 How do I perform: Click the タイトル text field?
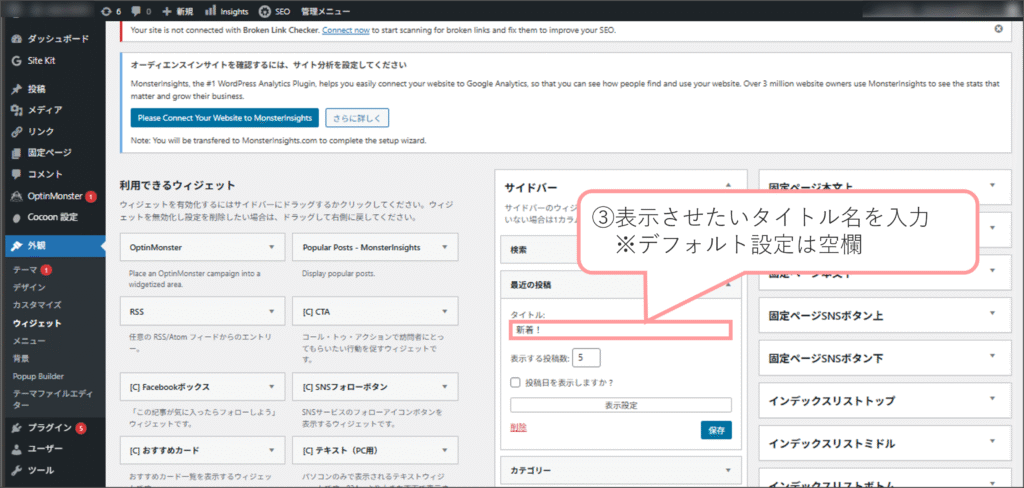[x=620, y=329]
